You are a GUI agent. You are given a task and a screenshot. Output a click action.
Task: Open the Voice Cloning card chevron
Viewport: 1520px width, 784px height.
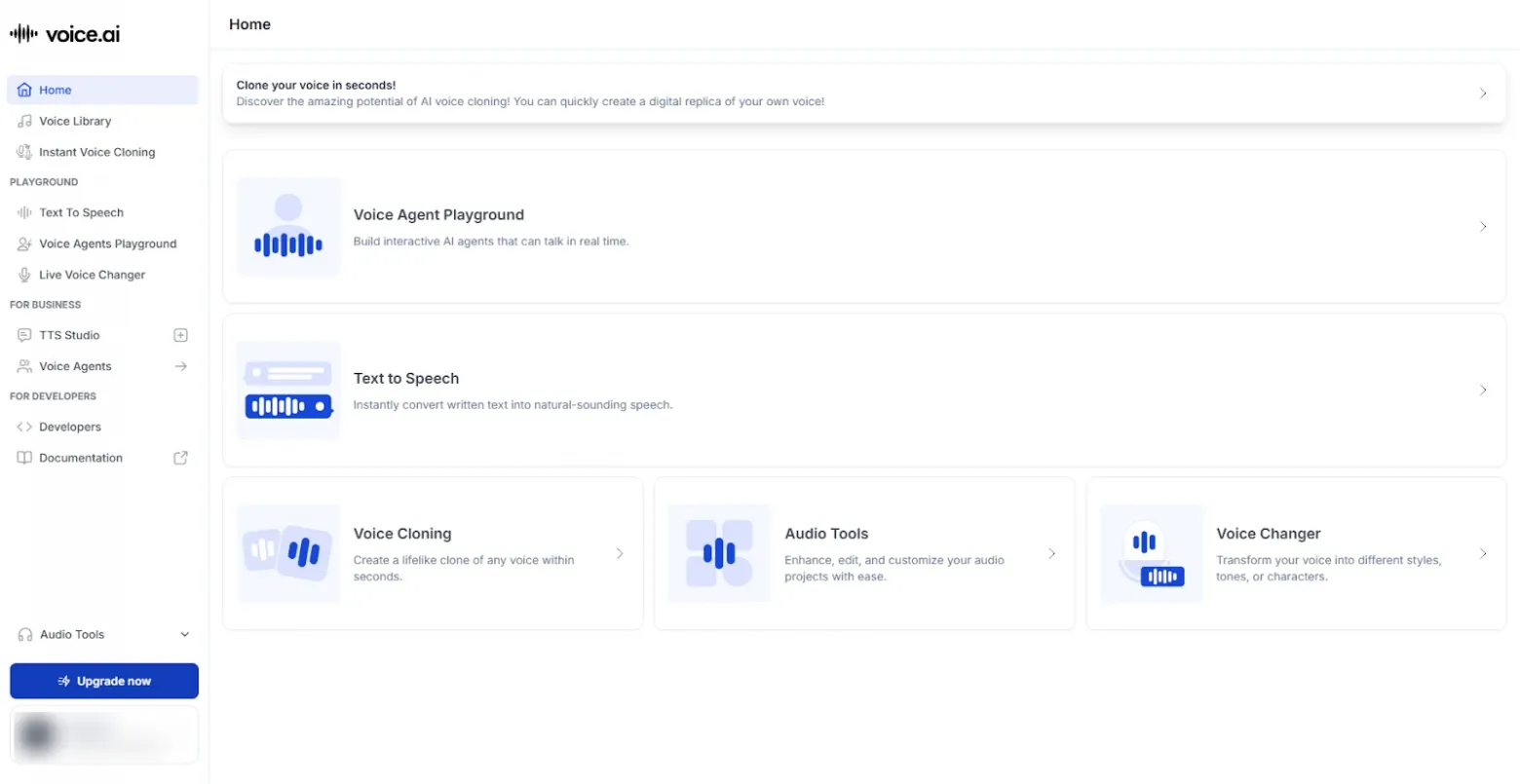coord(621,553)
